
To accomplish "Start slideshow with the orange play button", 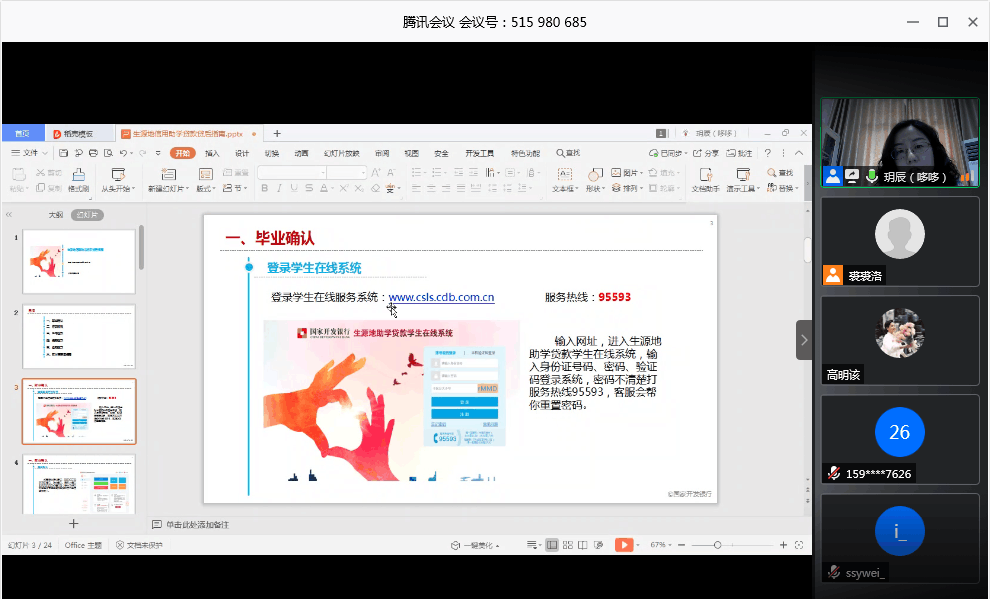I will [623, 545].
